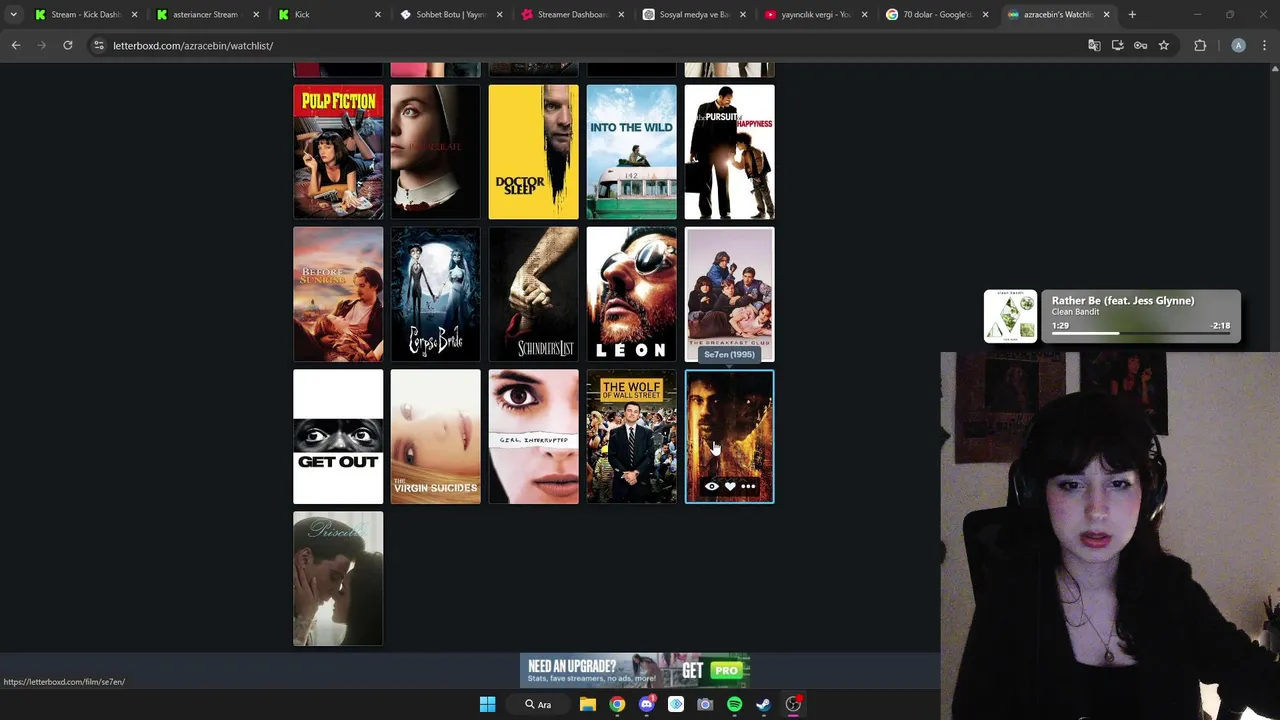Image resolution: width=1280 pixels, height=720 pixels.
Task: Switch to the Kick tab
Action: pos(330,15)
